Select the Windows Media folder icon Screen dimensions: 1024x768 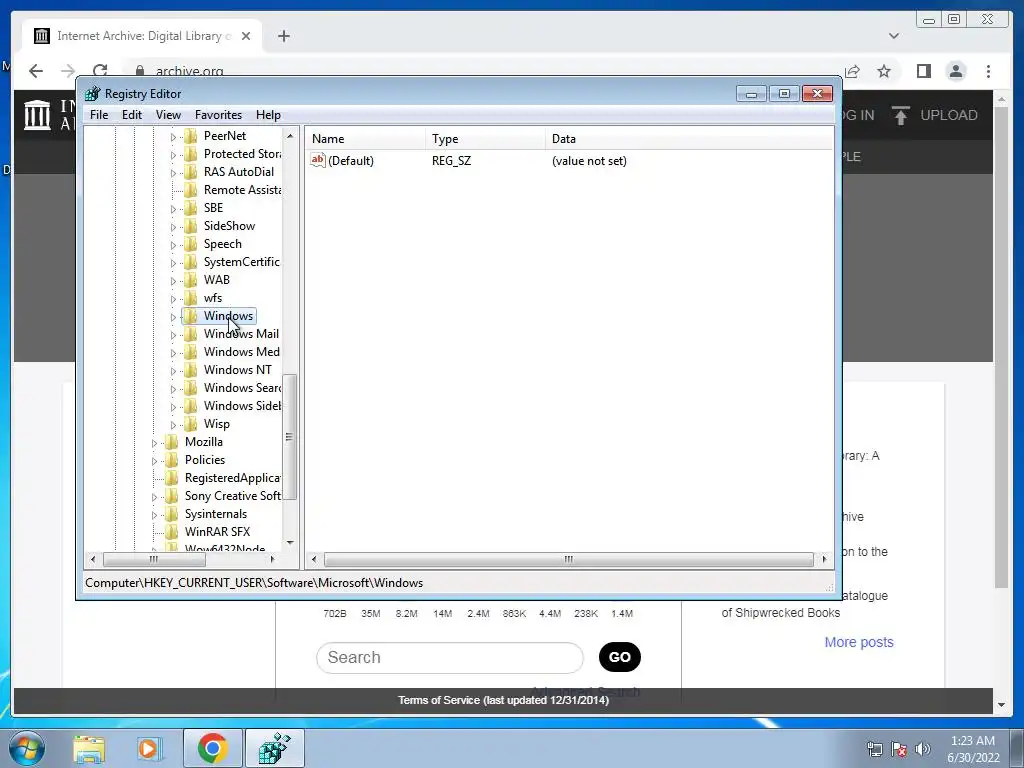[x=191, y=352]
